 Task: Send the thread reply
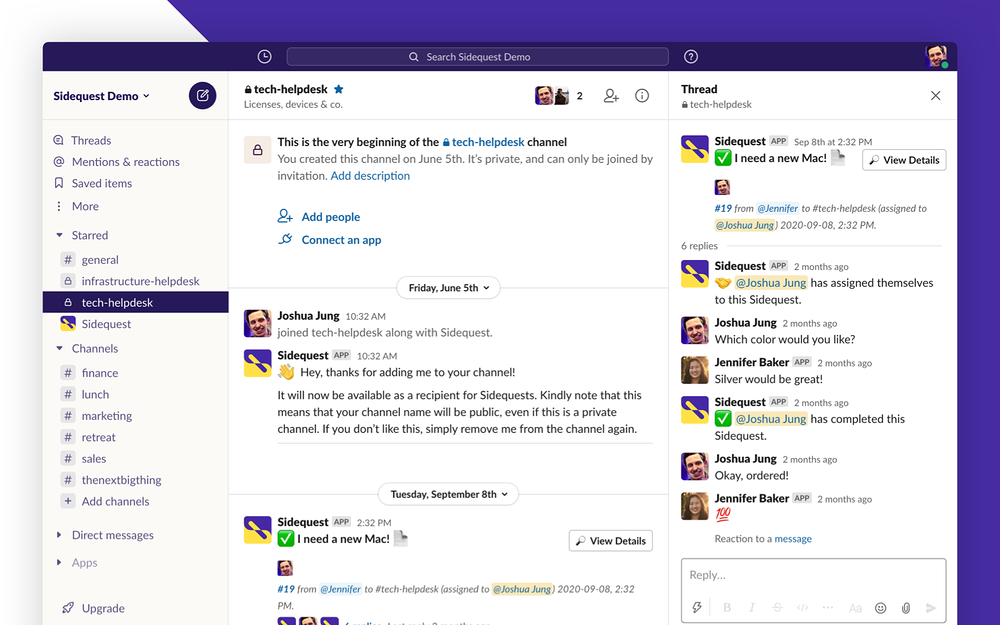pyautogui.click(x=931, y=608)
